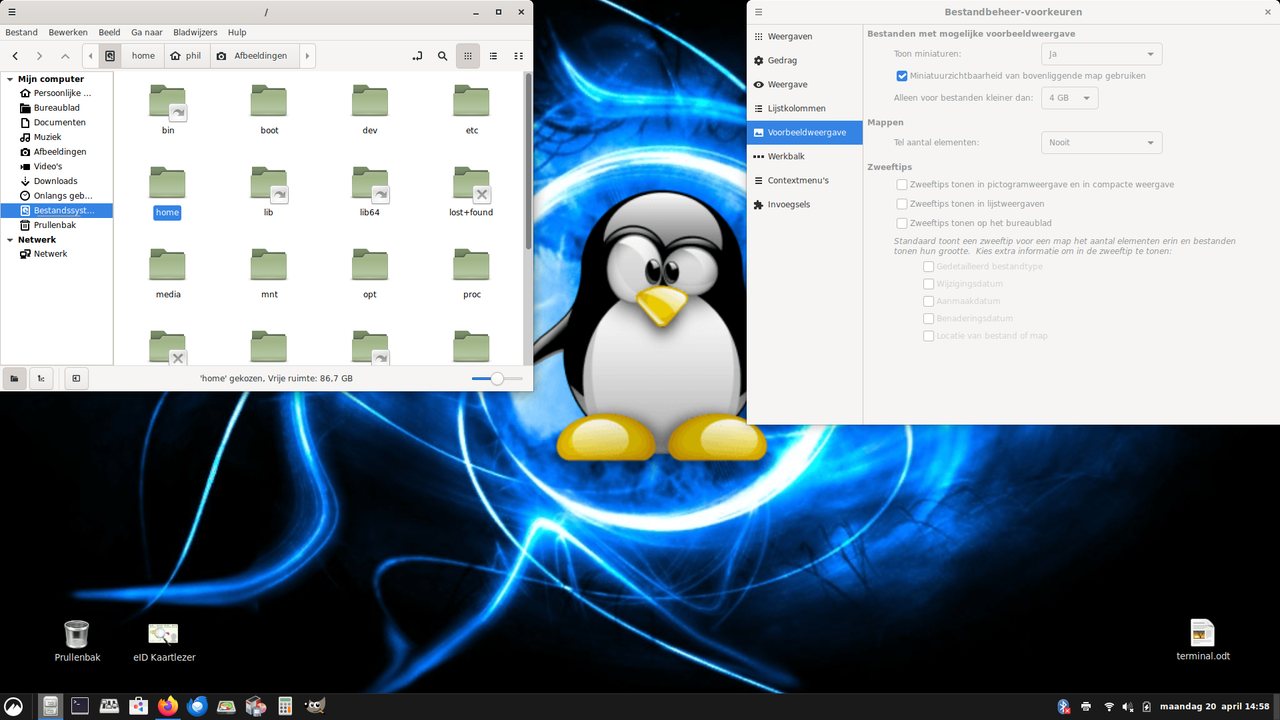The height and width of the screenshot is (720, 1280).
Task: Enable 'Zweeftips tonen op het bureaublad'
Action: click(902, 223)
